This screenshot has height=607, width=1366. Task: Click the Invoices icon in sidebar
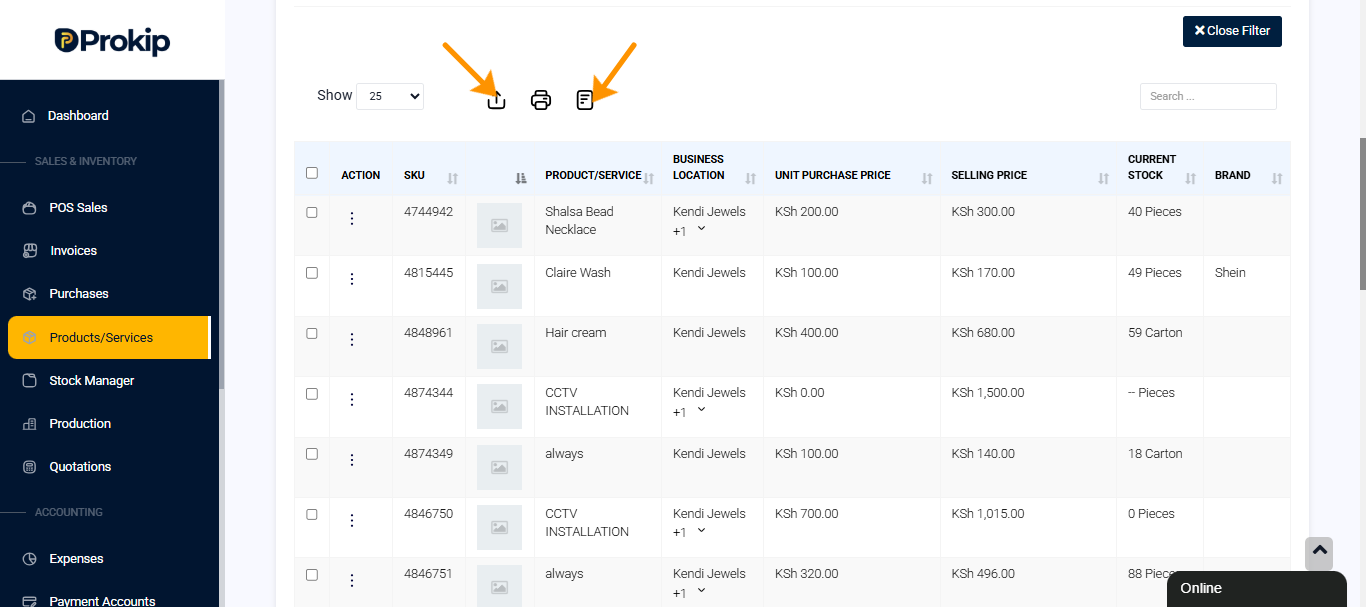29,251
